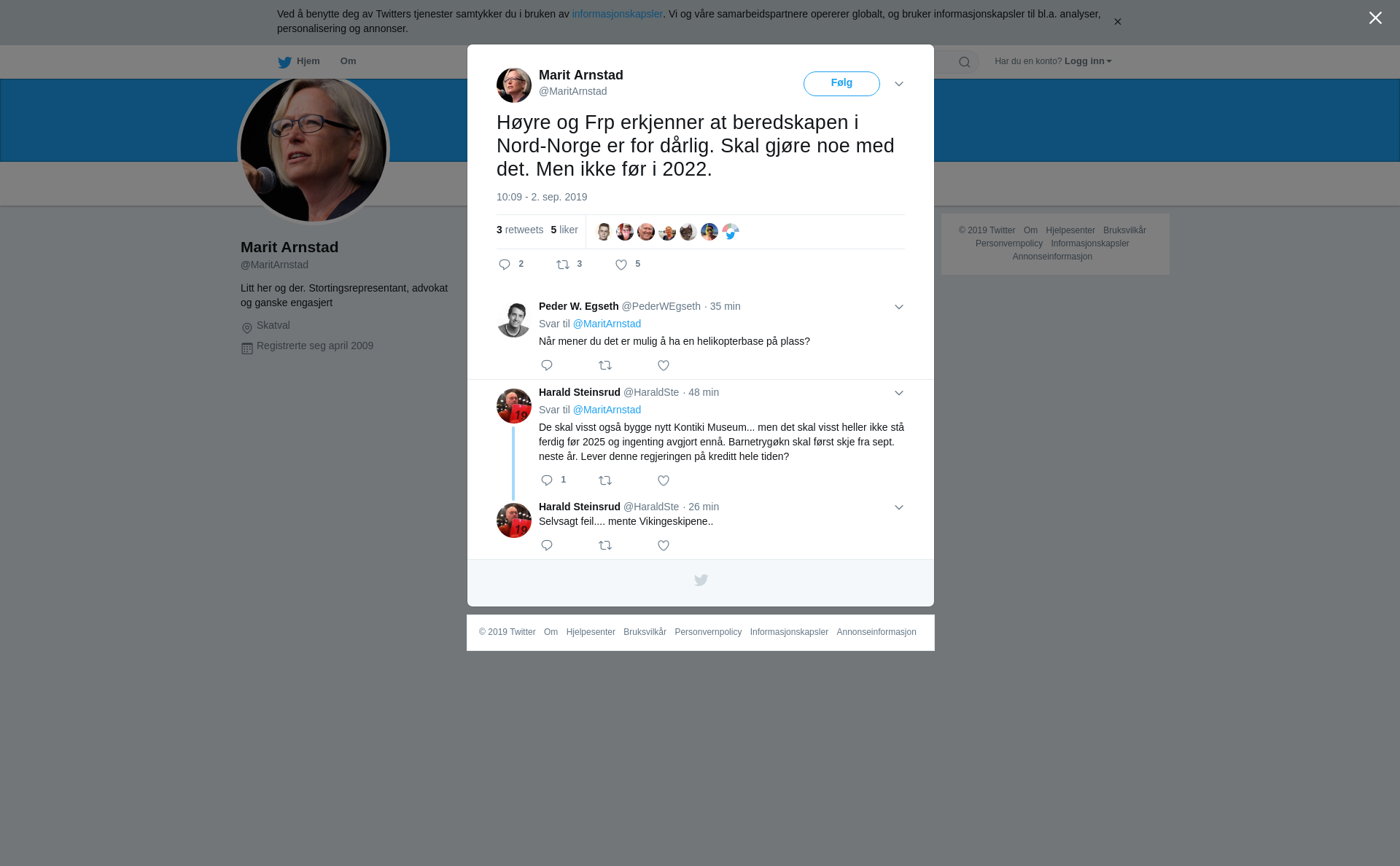Expand options menu on Peder W. Egseth's reply
1400x866 pixels.
click(x=899, y=307)
